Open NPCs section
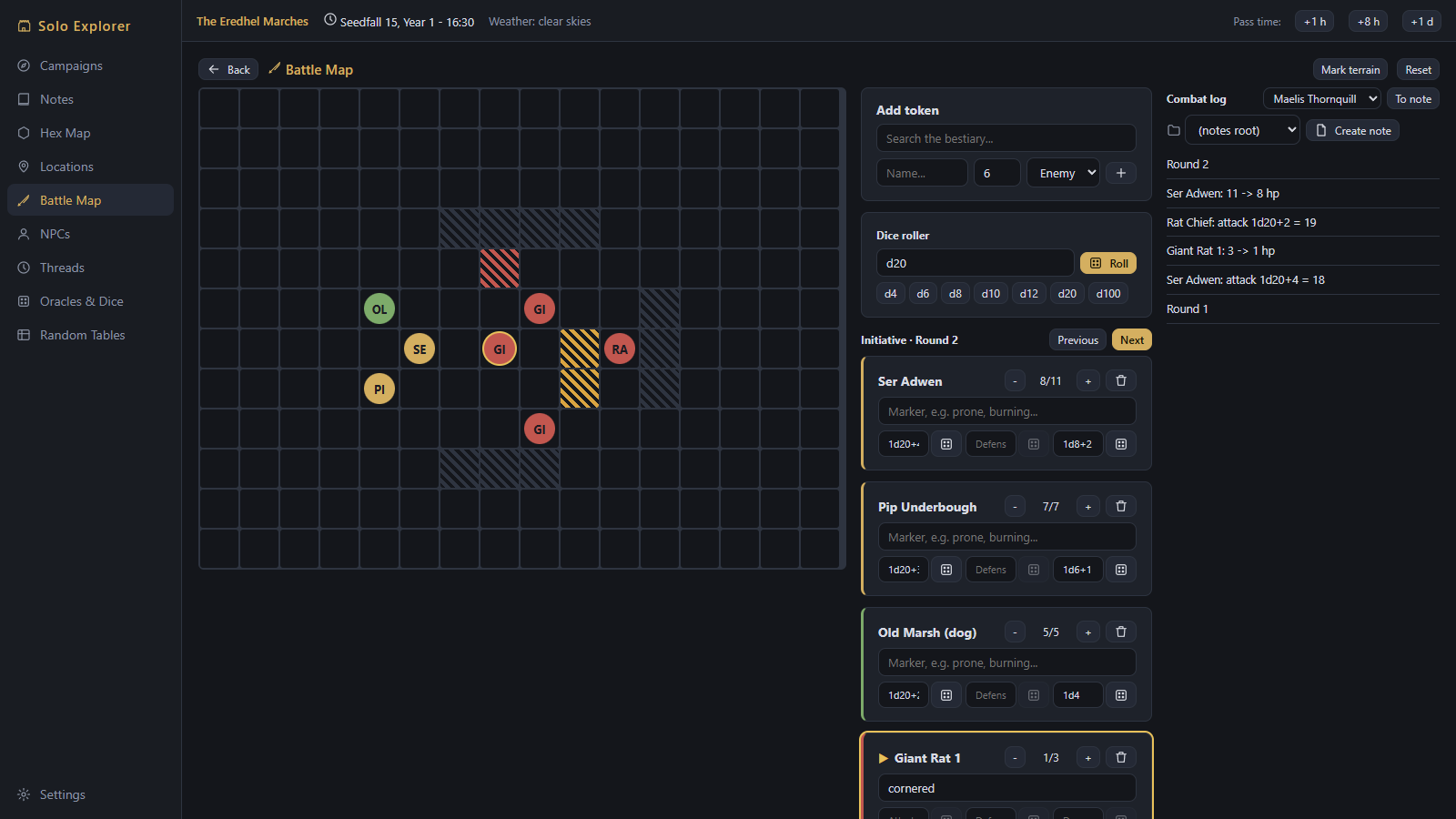1456x819 pixels. [x=90, y=234]
